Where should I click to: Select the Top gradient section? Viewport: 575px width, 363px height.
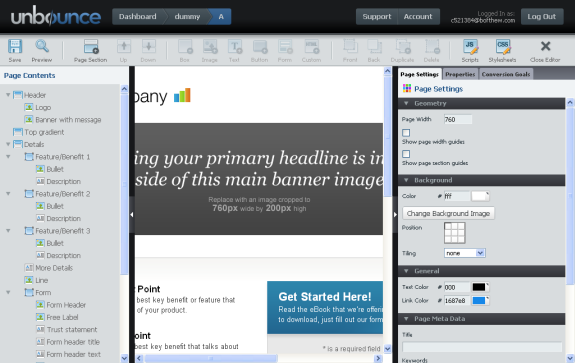coord(39,132)
